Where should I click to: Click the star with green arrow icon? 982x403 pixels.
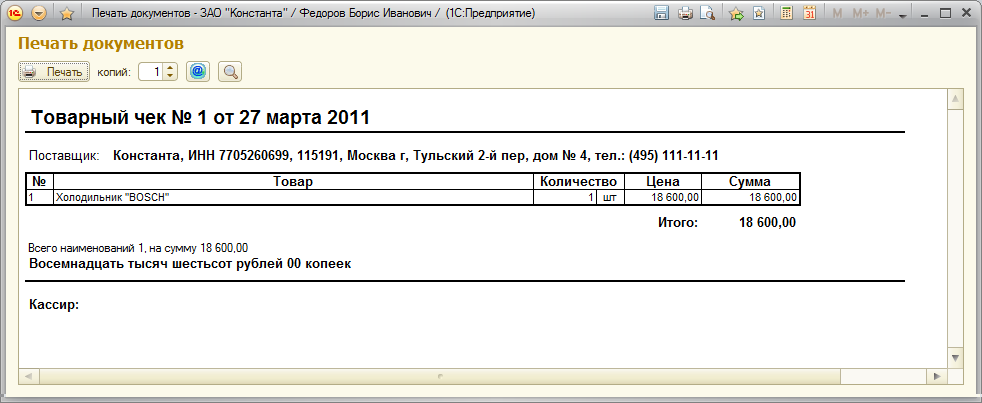coord(736,13)
